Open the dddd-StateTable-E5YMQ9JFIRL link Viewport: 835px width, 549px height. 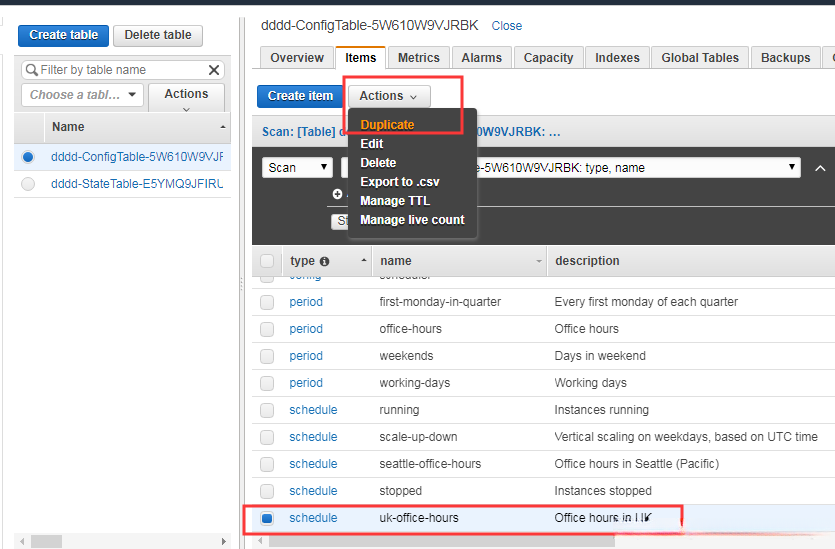tap(137, 184)
